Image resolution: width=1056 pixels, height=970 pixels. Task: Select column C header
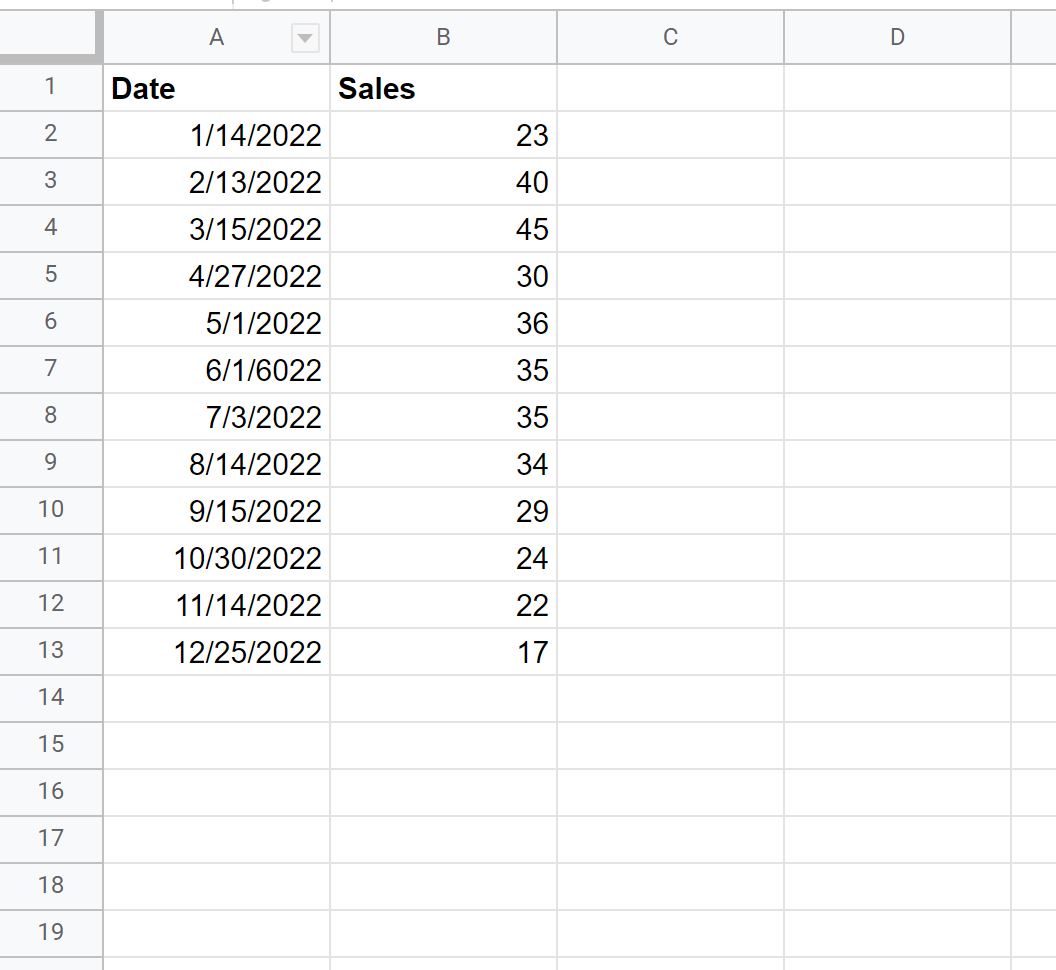coord(670,38)
